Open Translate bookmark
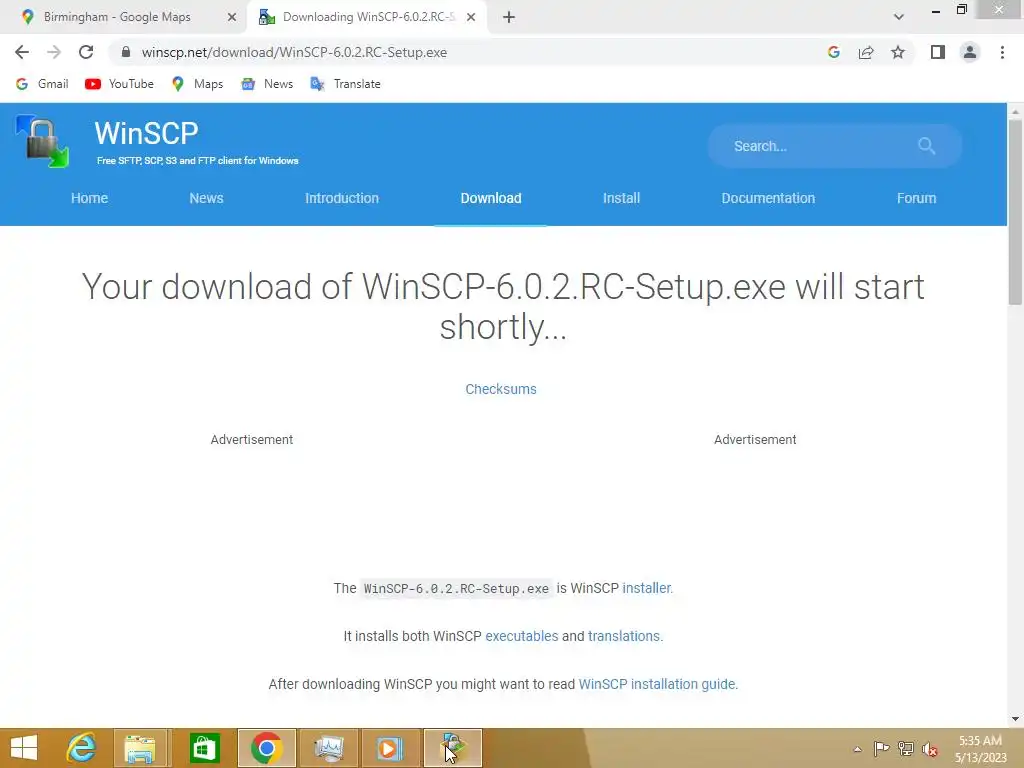 345,84
